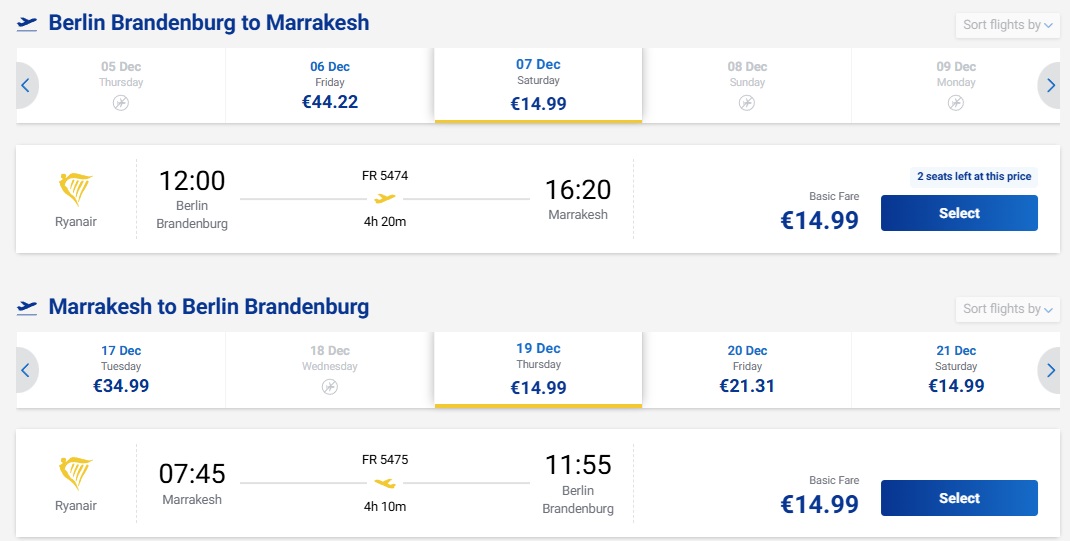Viewport: 1070px width, 541px height.
Task: Show later return dates with right arrow
Action: point(1050,370)
